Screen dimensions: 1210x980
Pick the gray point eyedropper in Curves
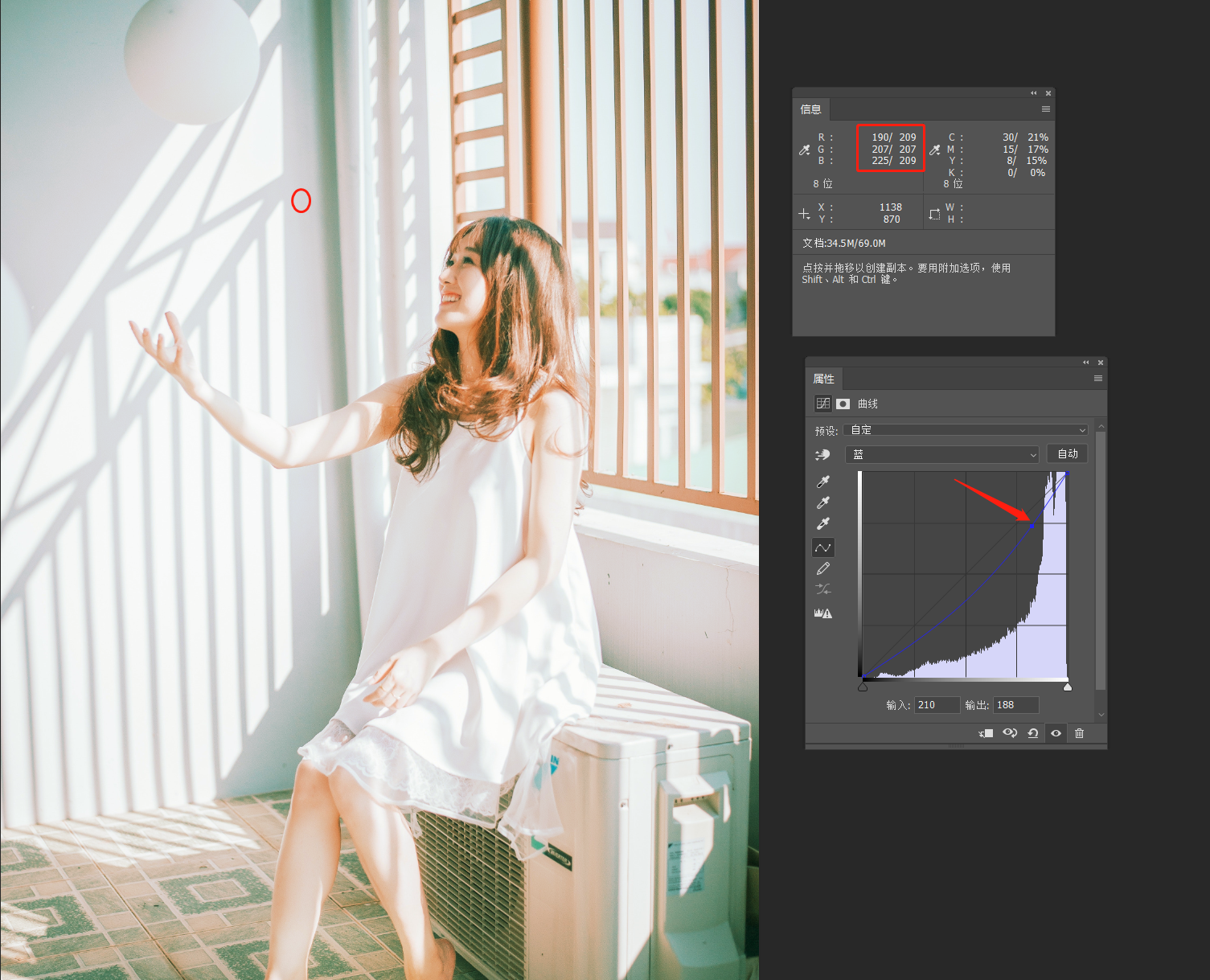pyautogui.click(x=822, y=502)
